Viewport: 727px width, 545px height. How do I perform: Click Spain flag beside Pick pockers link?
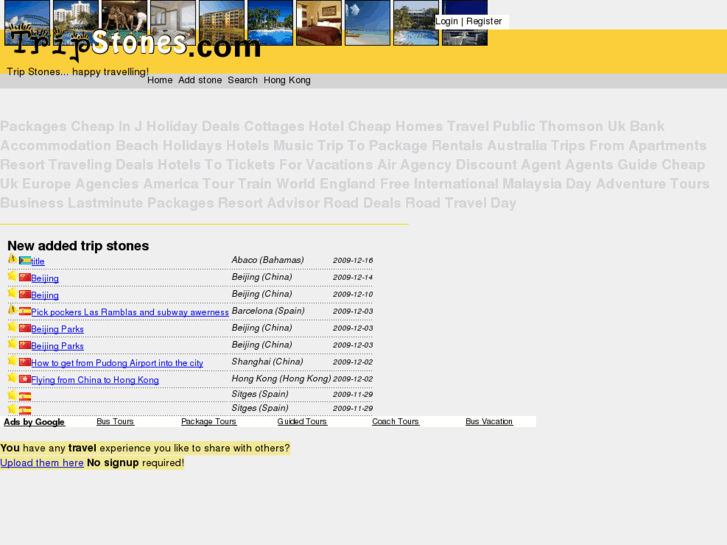pos(25,311)
